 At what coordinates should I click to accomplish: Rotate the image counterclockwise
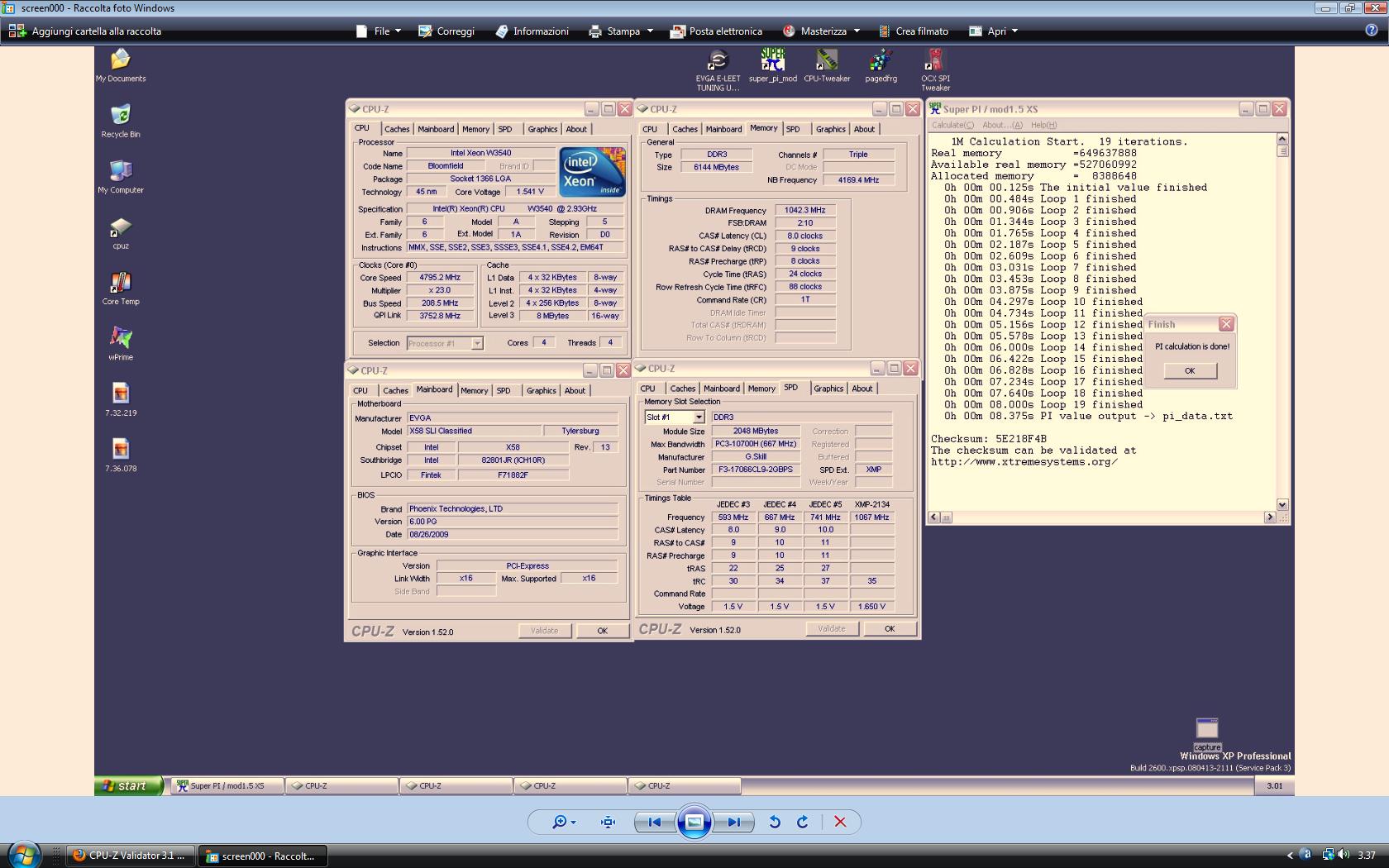click(x=775, y=822)
